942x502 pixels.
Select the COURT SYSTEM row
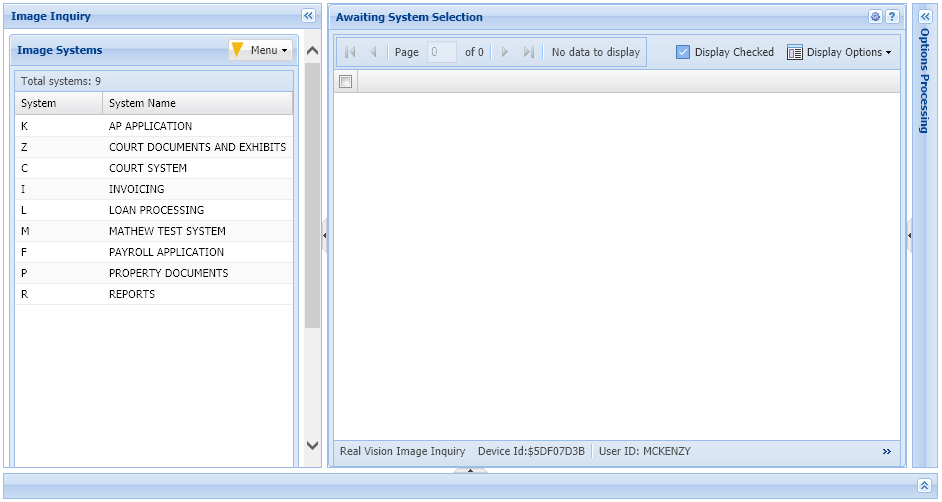coord(154,168)
